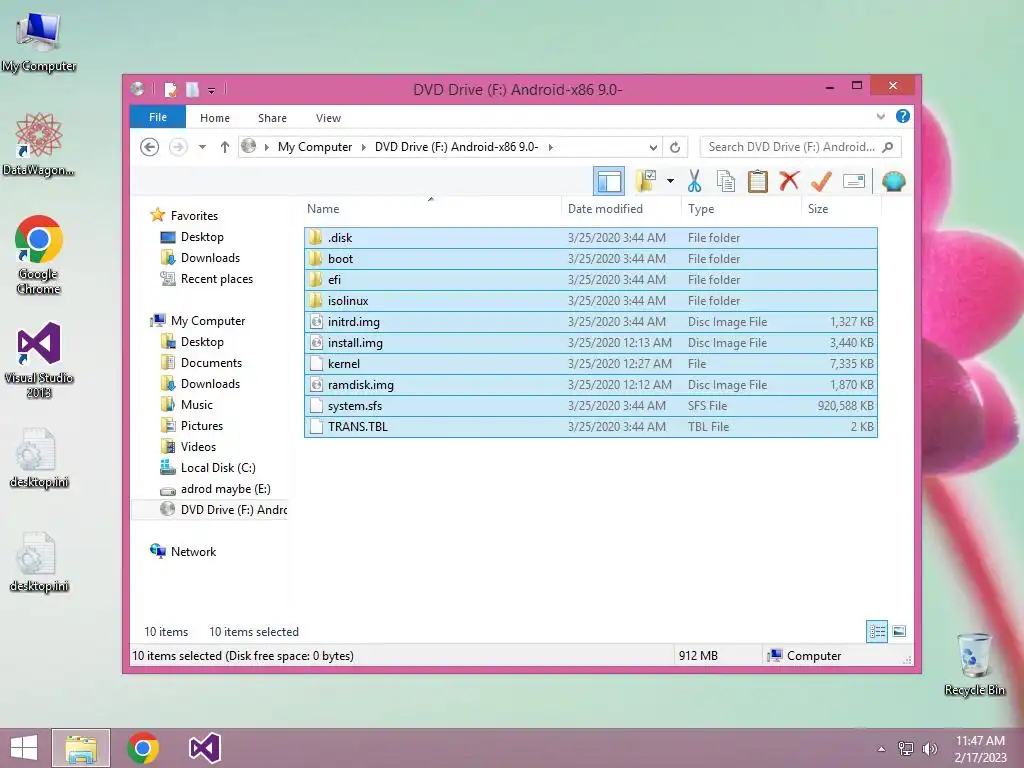Open Music in the navigation pane

coord(187,405)
